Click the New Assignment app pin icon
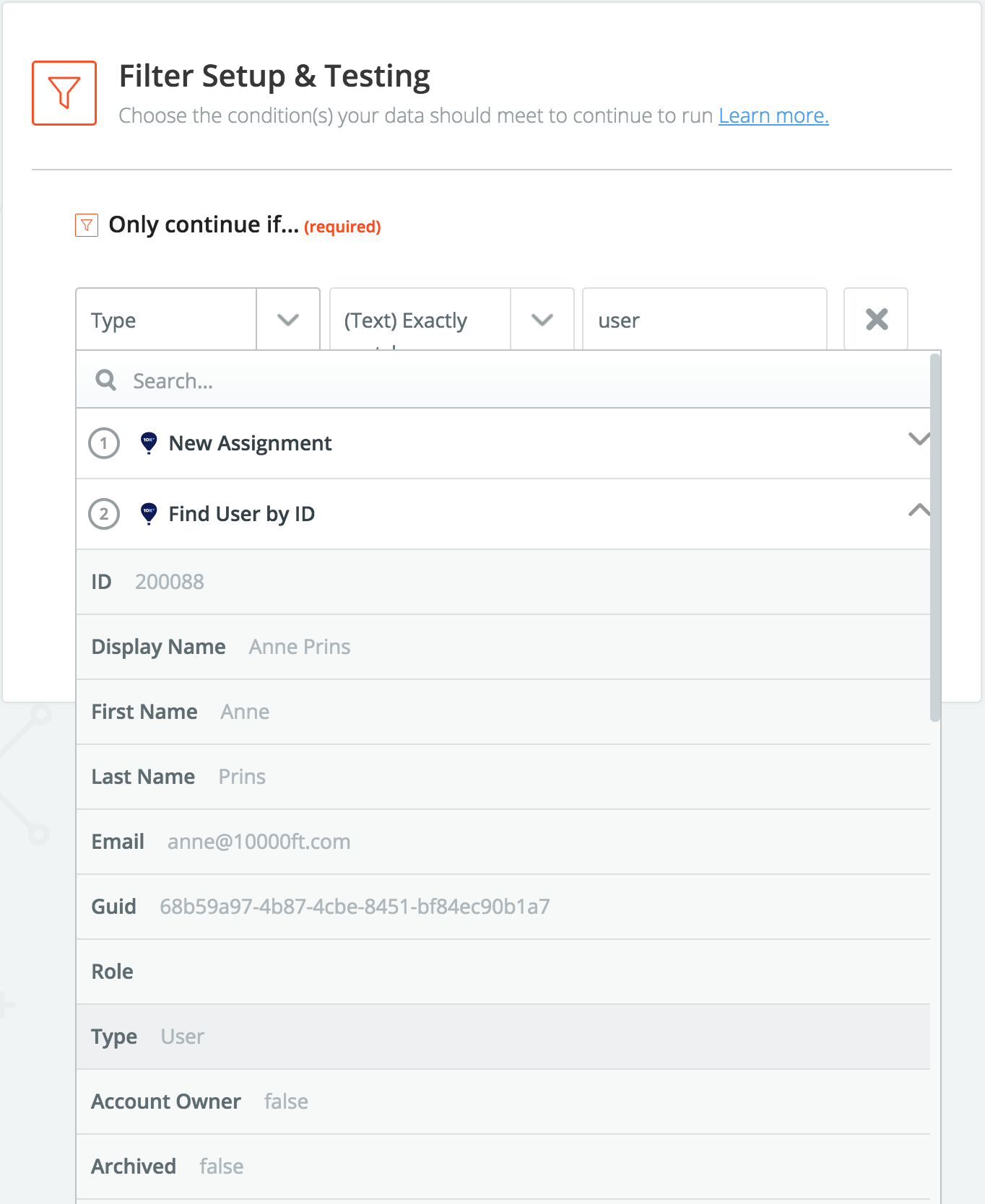 [x=149, y=442]
